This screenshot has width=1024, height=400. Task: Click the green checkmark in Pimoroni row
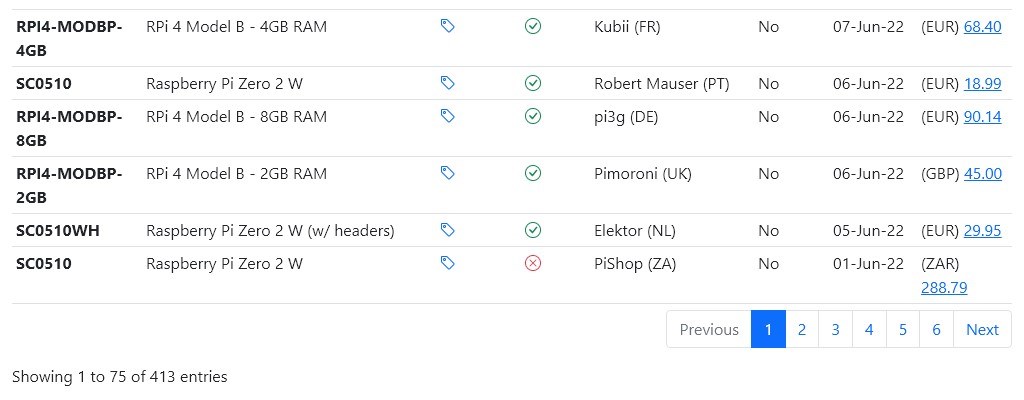[533, 174]
